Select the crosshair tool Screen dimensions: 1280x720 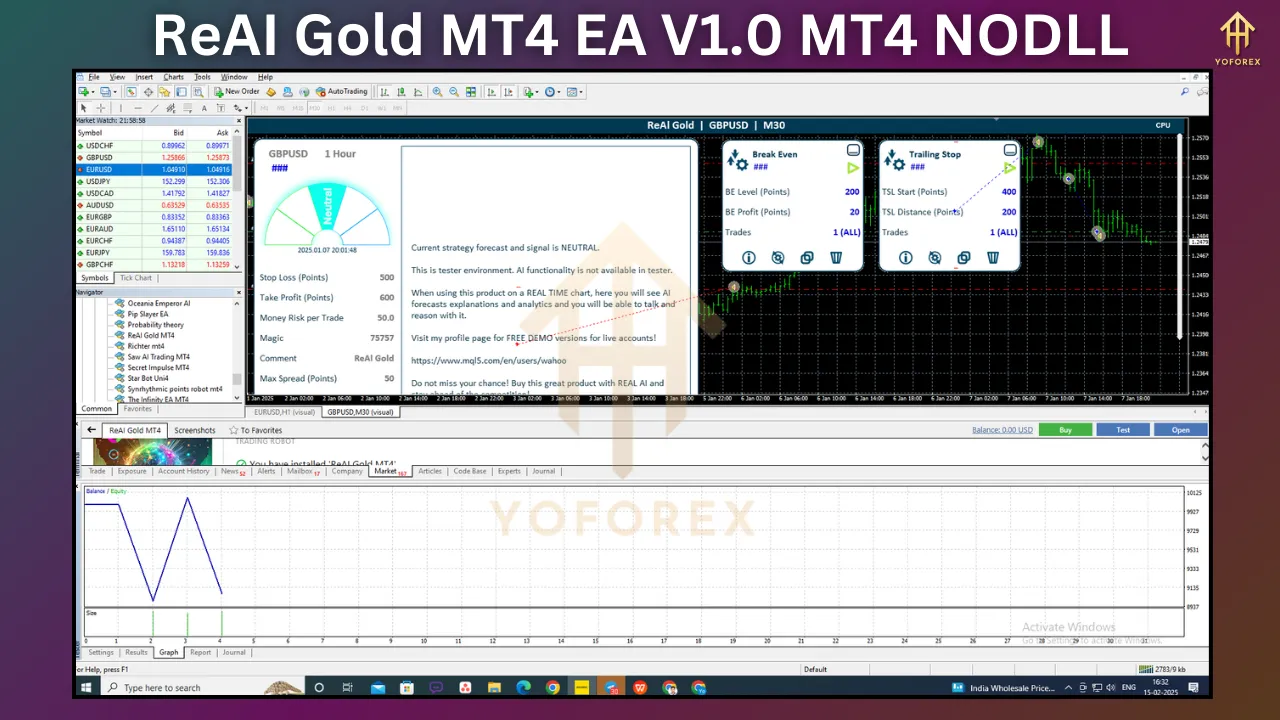point(101,108)
